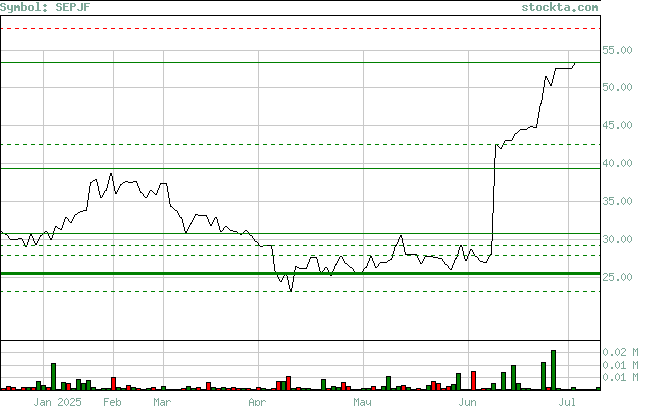Click the 55.00 price axis label
This screenshot has height=406, width=655.
(617, 50)
